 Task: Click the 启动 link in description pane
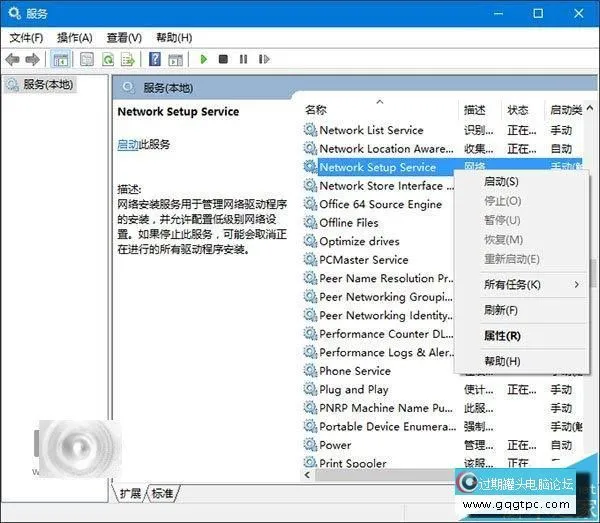[x=127, y=145]
